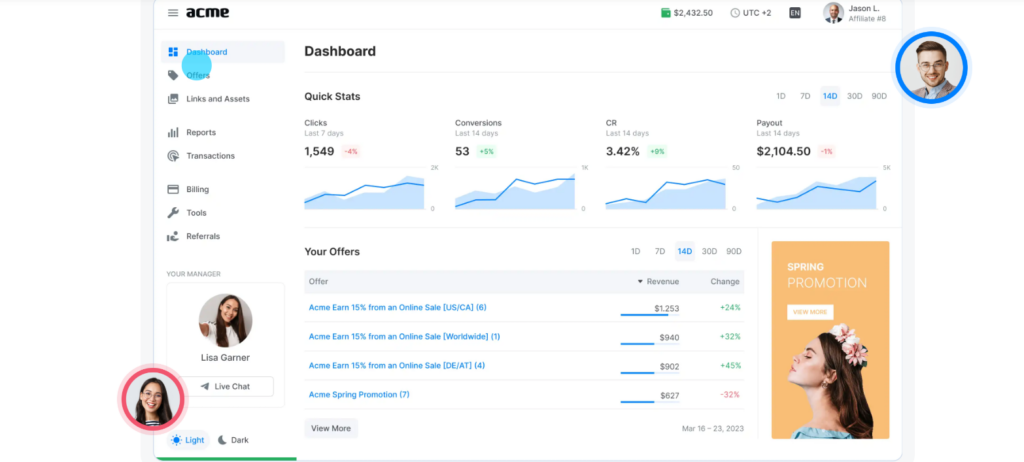
Task: Click the moon icon for Dark theme
Action: click(x=222, y=440)
